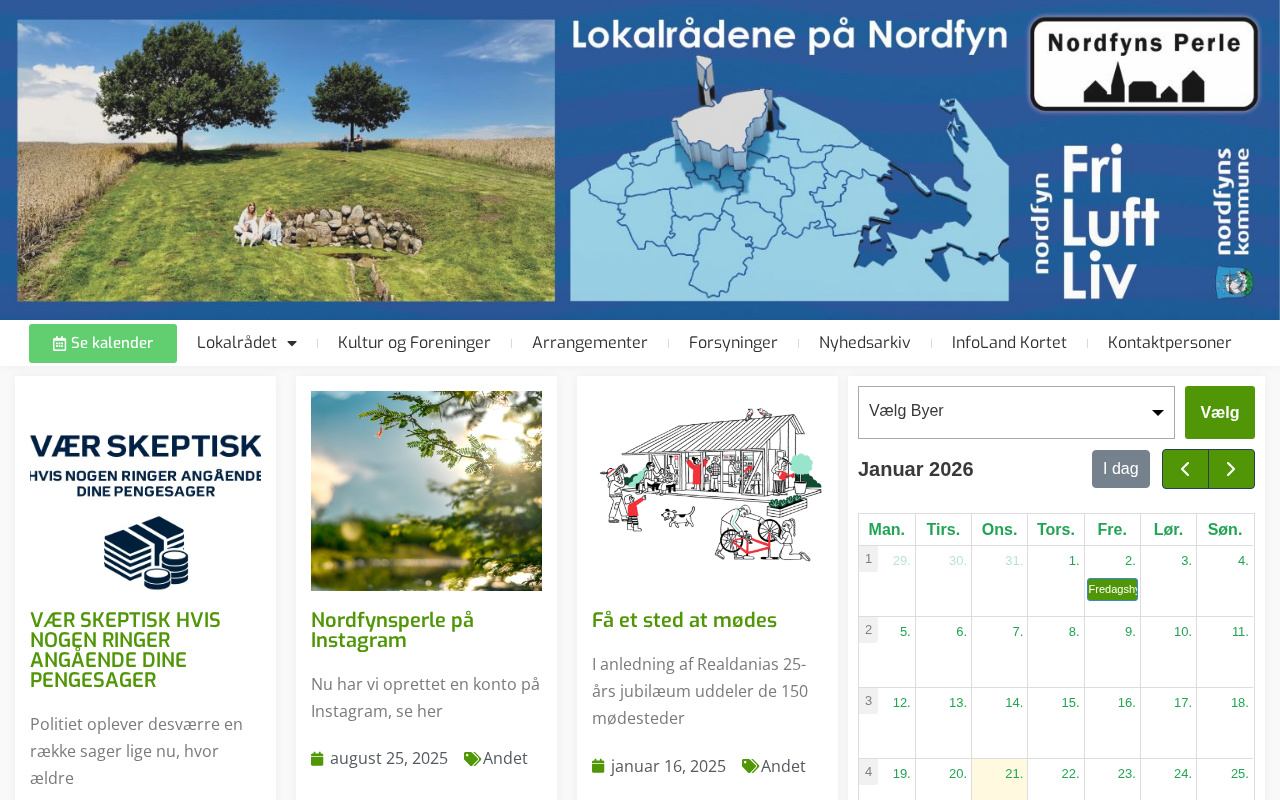
Task: Open Kontaktpersoner page
Action: pos(1170,343)
